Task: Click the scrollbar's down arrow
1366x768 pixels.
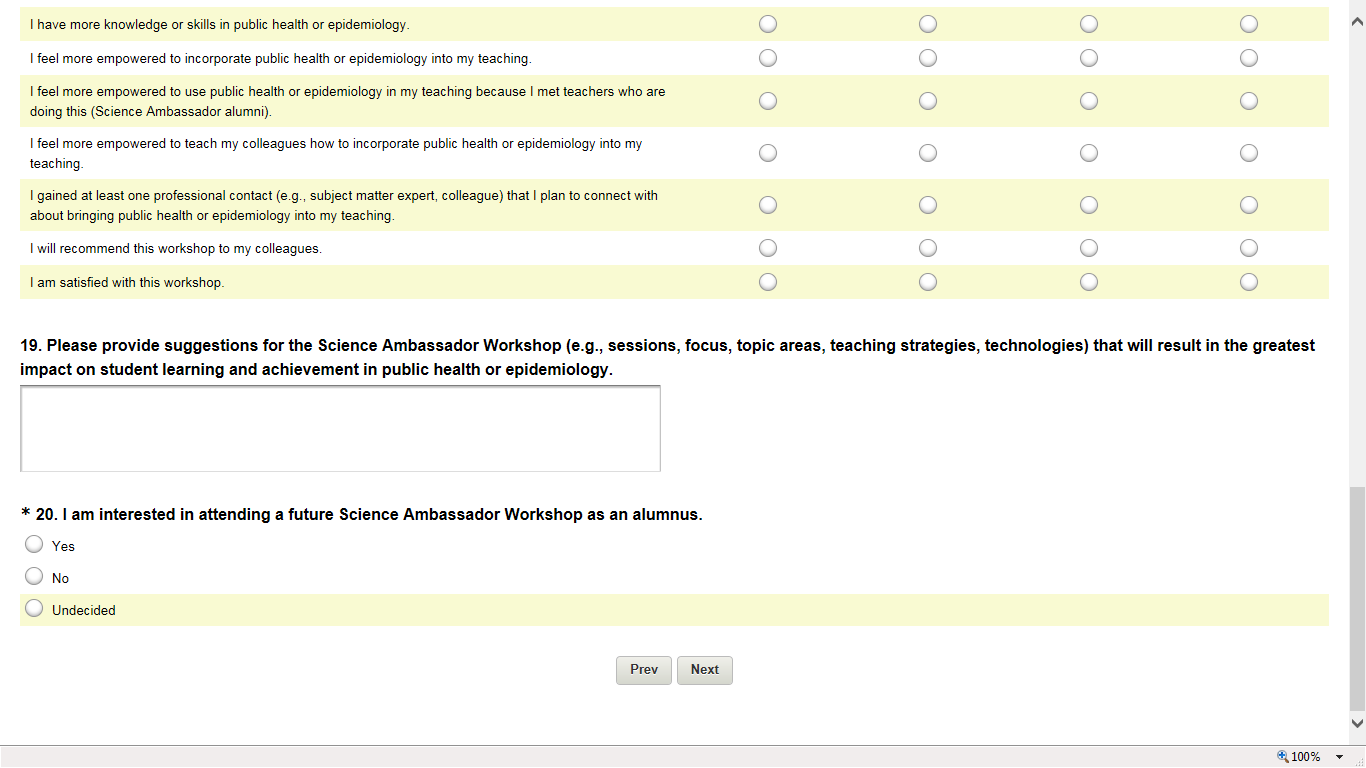Action: coord(1357,722)
